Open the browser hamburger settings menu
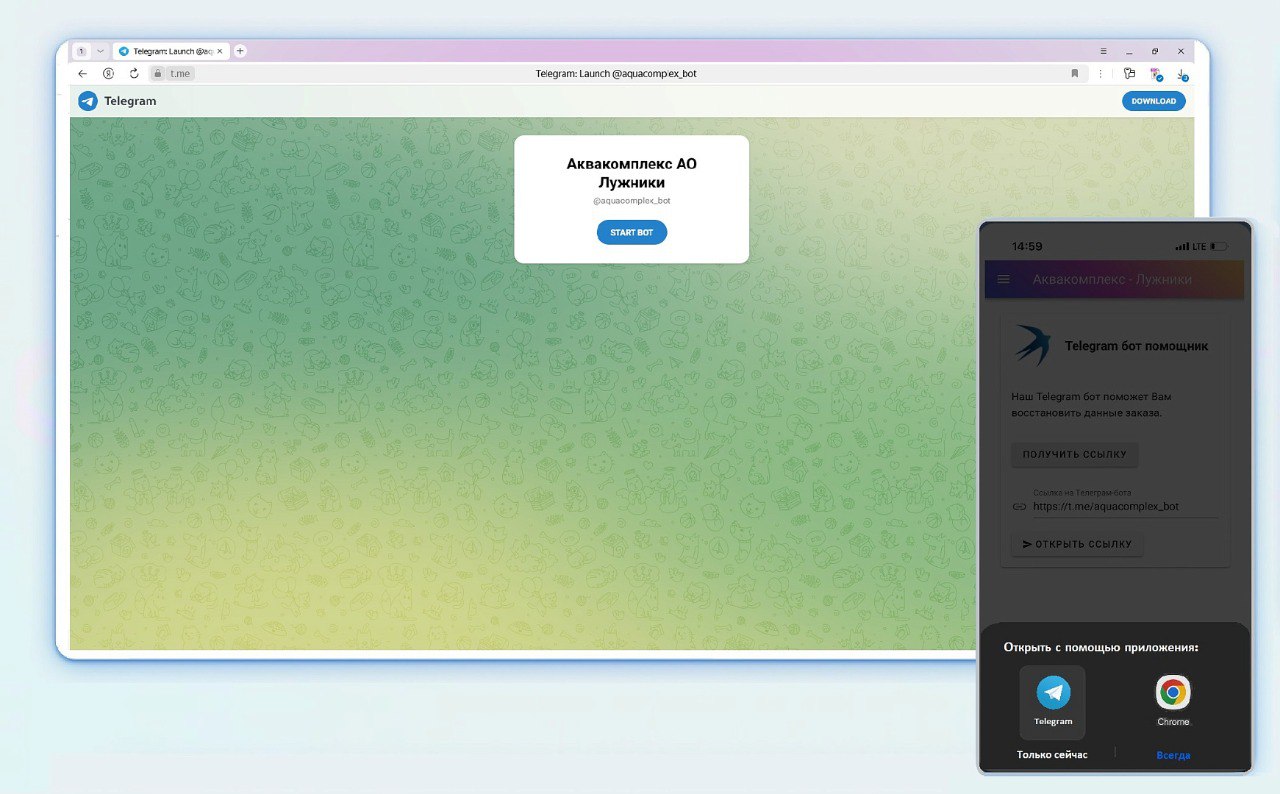 click(1103, 51)
